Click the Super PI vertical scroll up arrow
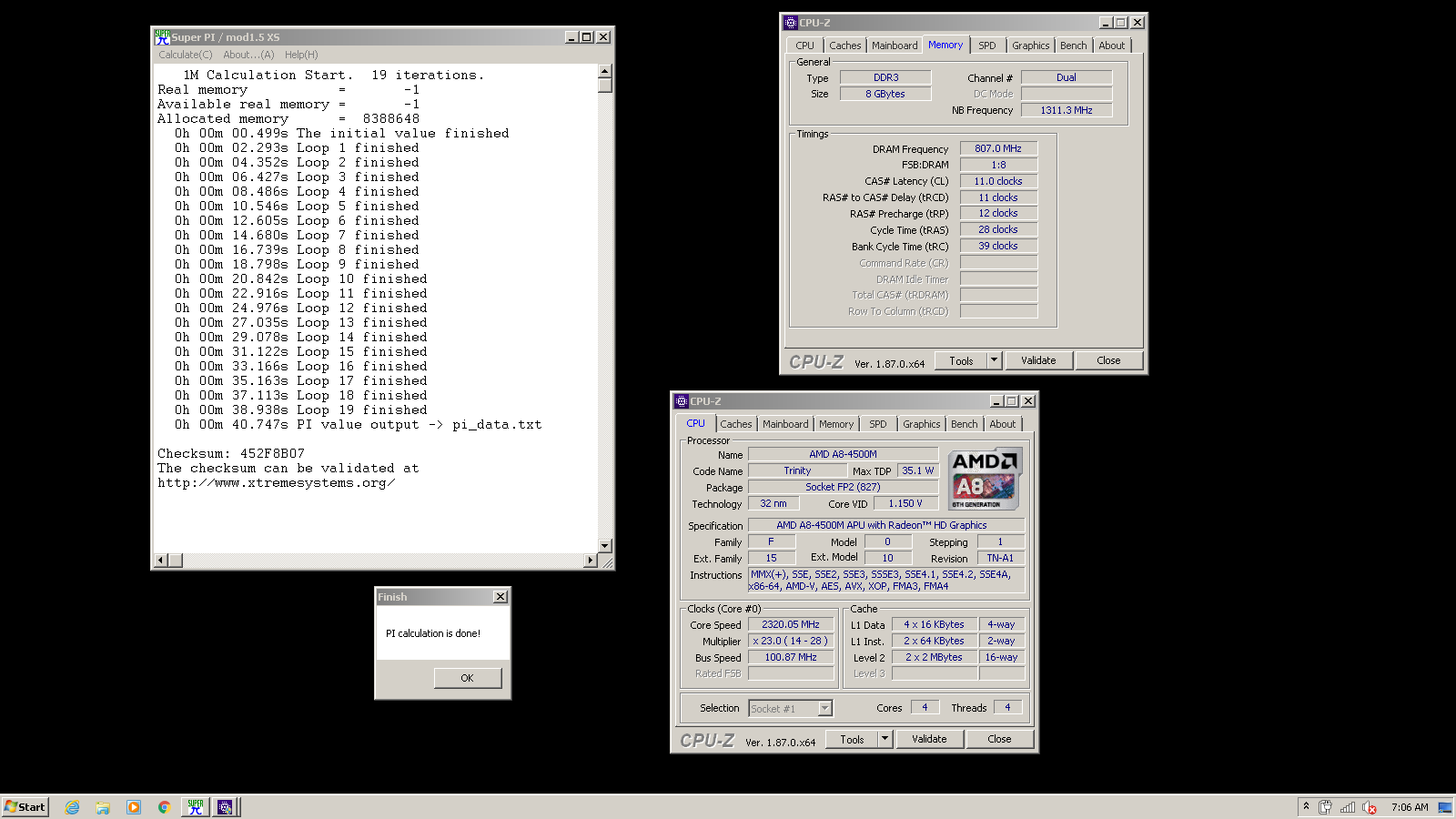This screenshot has height=819, width=1456. pyautogui.click(x=605, y=71)
